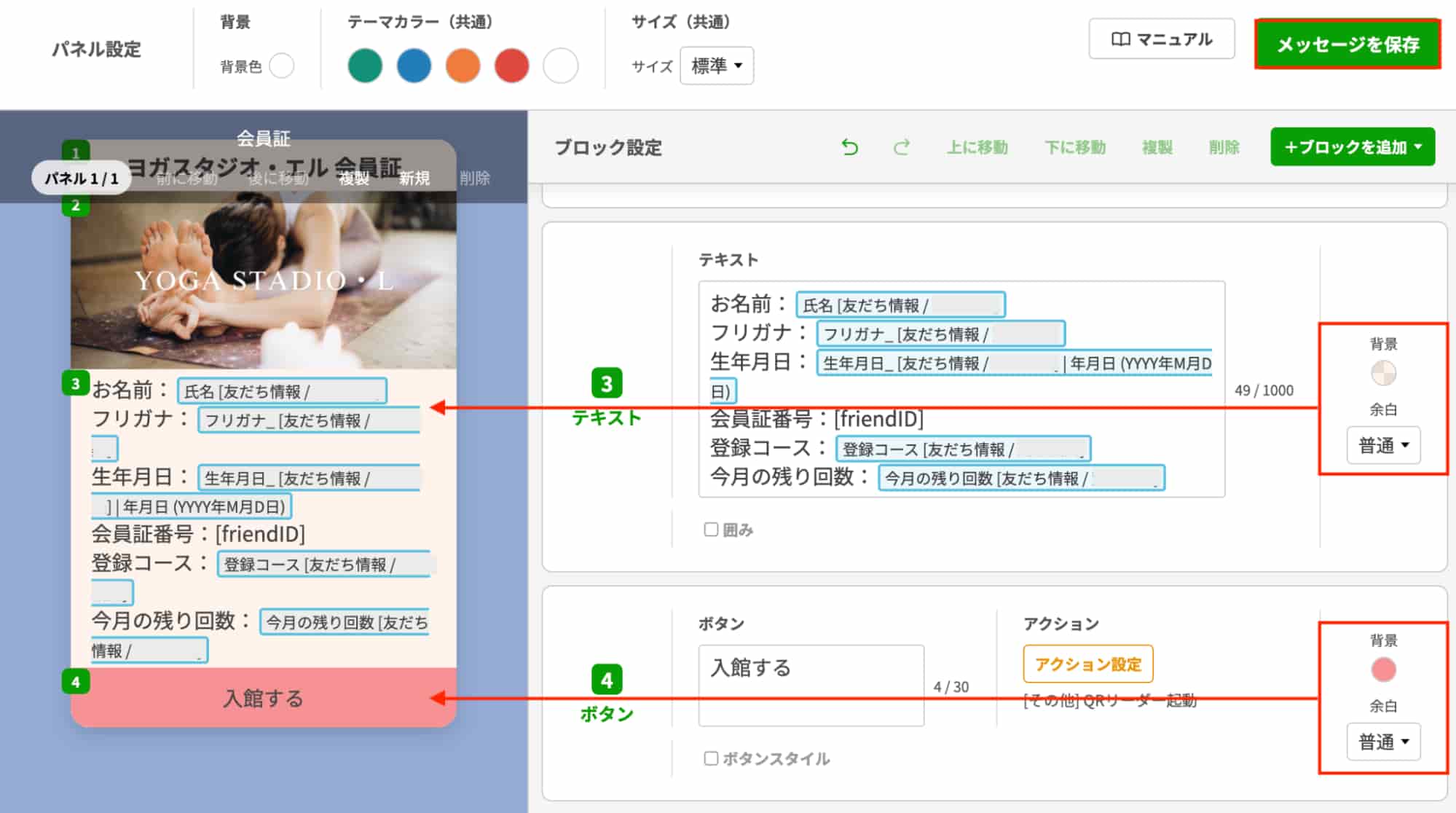Undo the last block edit
Image resolution: width=1456 pixels, height=813 pixels.
[x=850, y=147]
